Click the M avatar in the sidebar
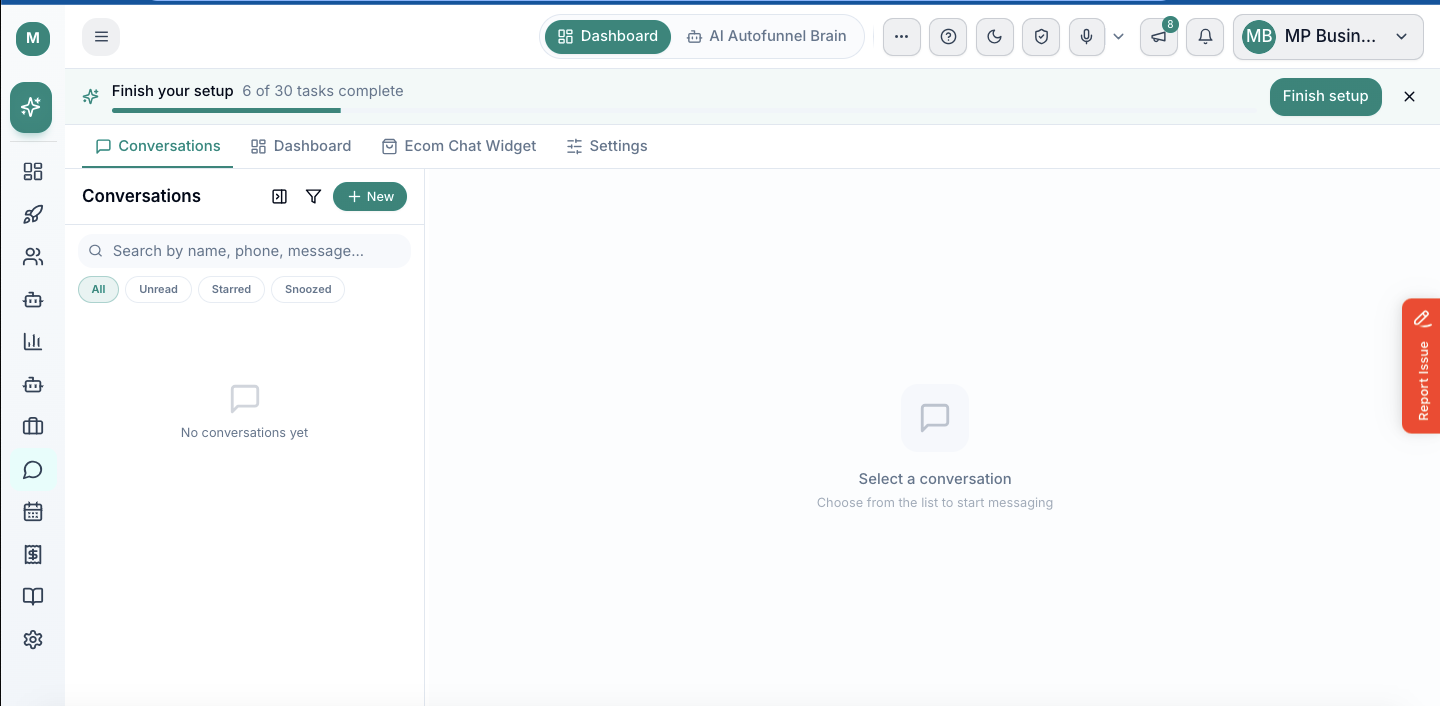Image resolution: width=1440 pixels, height=706 pixels. [33, 38]
